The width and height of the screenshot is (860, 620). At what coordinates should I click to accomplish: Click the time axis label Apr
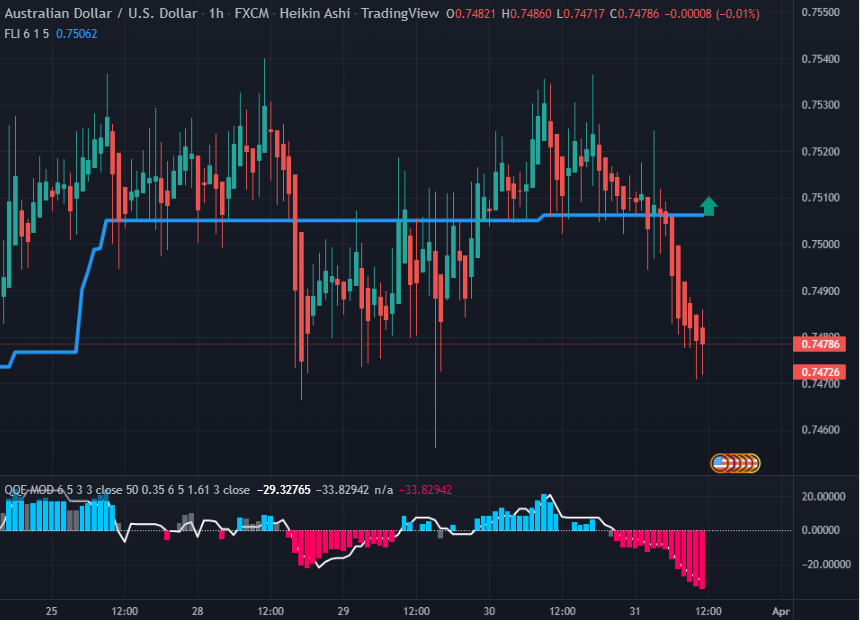click(780, 611)
